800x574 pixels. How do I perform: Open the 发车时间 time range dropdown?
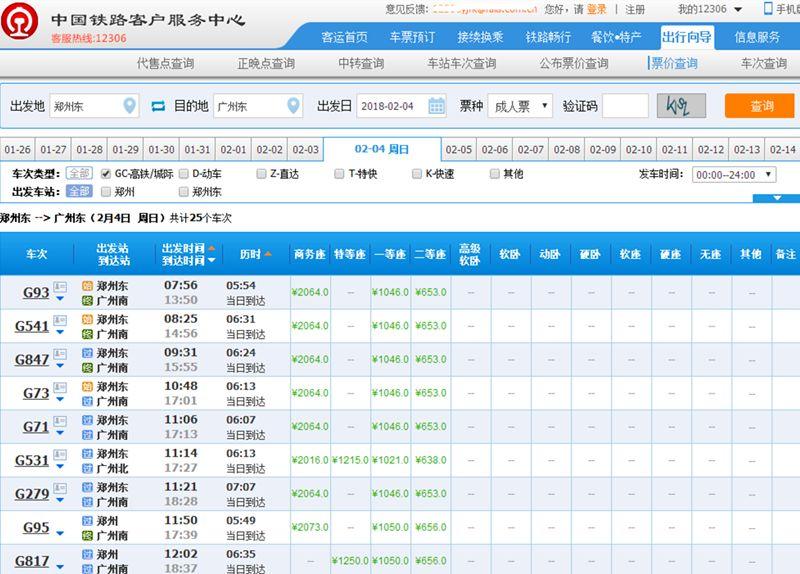point(735,174)
